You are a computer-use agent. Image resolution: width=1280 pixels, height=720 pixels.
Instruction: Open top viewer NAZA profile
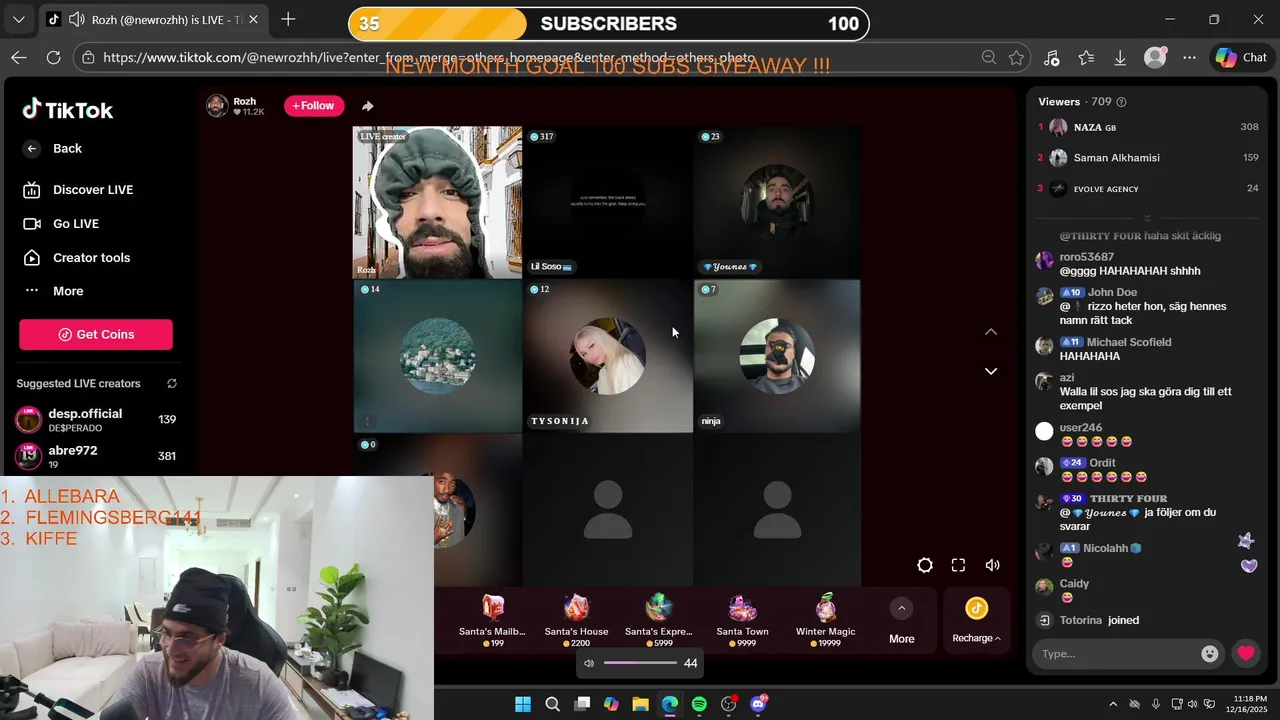point(1148,127)
